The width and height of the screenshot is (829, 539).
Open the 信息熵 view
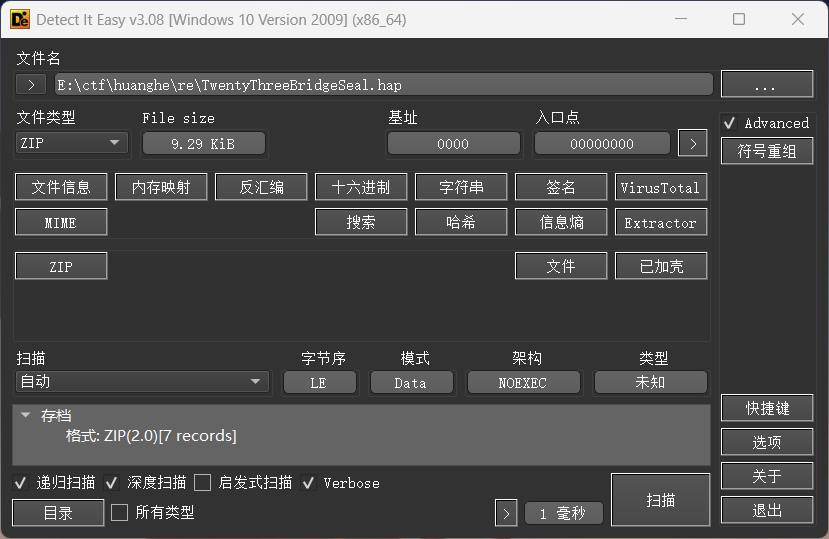(561, 222)
